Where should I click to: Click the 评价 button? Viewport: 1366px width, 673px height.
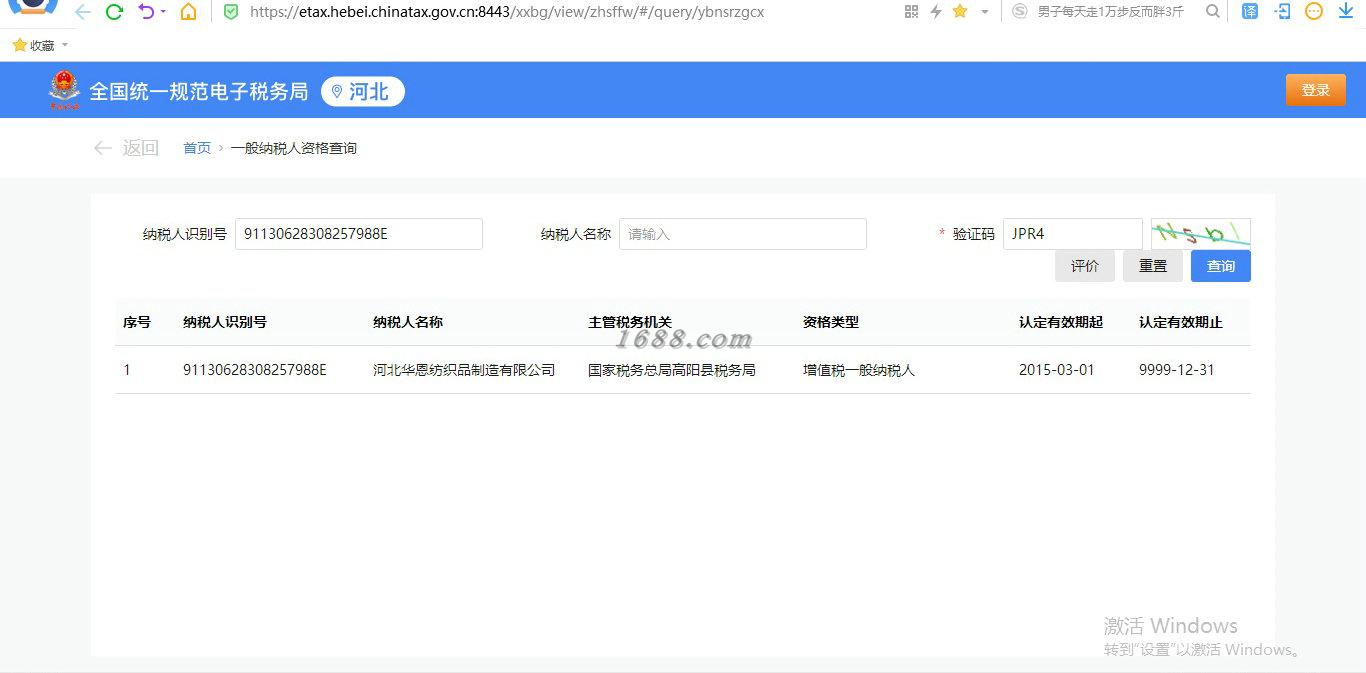tap(1085, 266)
